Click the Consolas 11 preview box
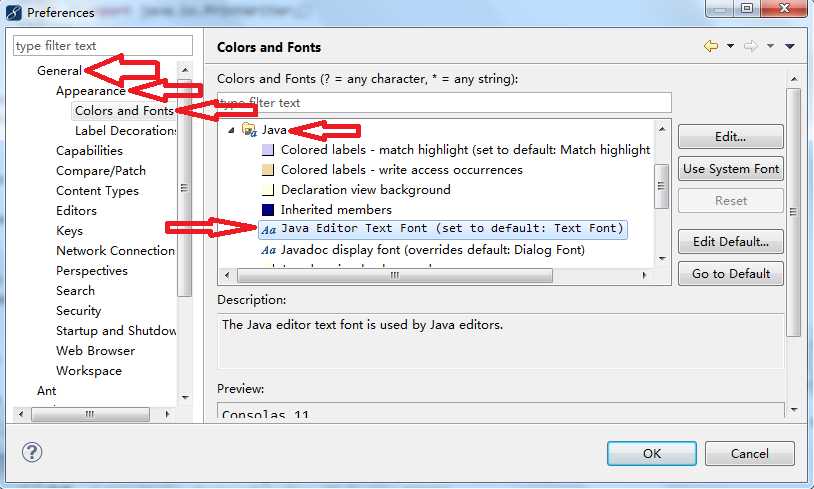This screenshot has width=814, height=489. pyautogui.click(x=500, y=410)
